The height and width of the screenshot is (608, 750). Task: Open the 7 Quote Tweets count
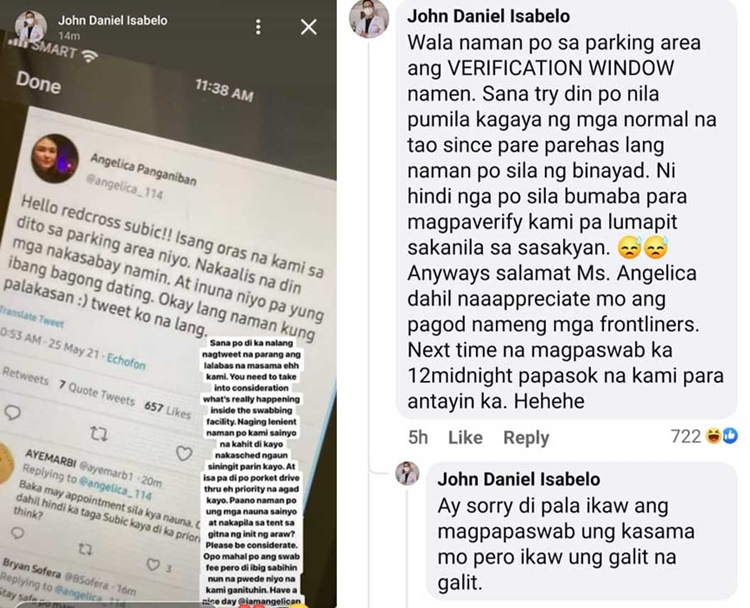(x=97, y=392)
